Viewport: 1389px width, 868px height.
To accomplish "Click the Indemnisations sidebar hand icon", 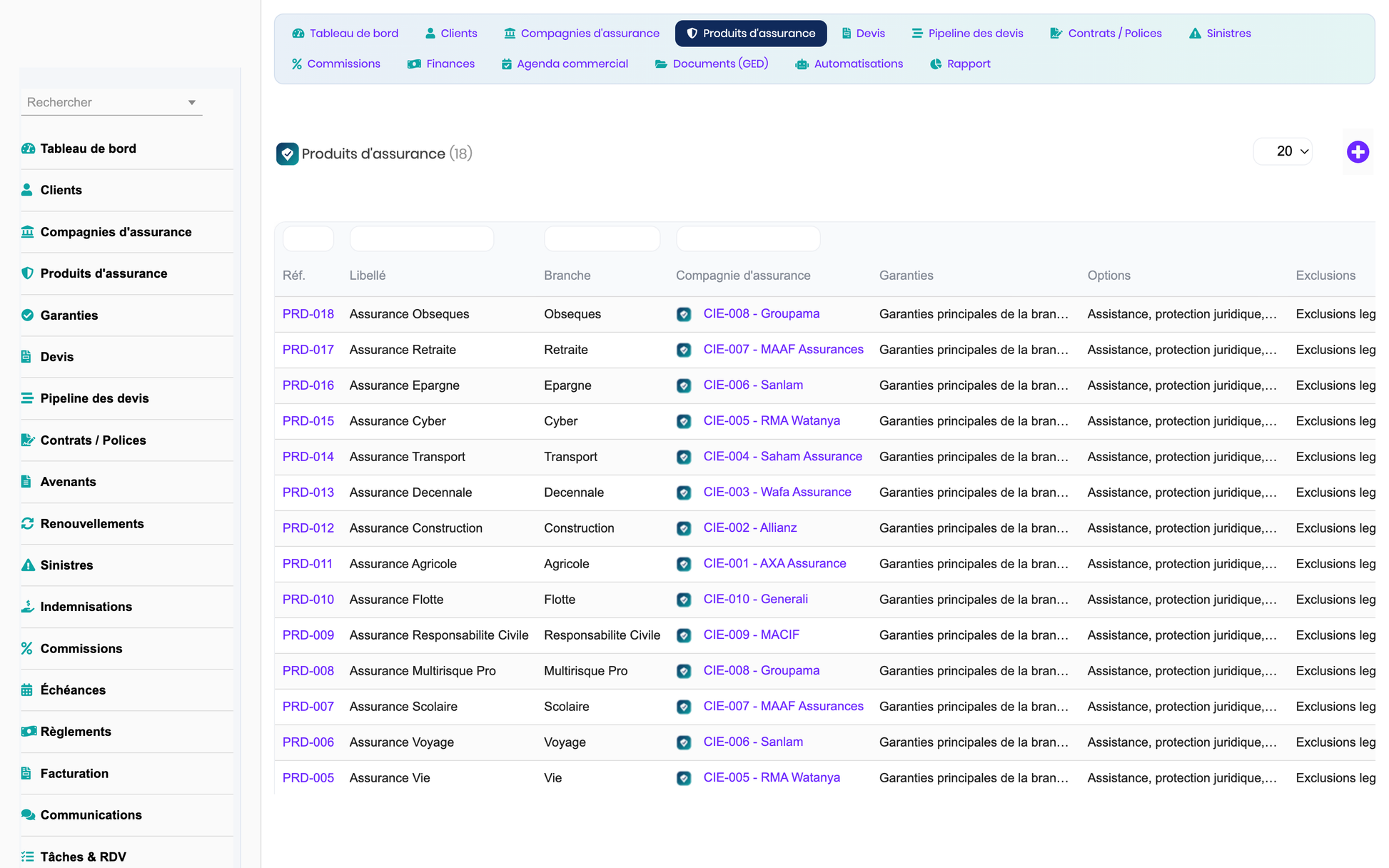I will (x=28, y=607).
